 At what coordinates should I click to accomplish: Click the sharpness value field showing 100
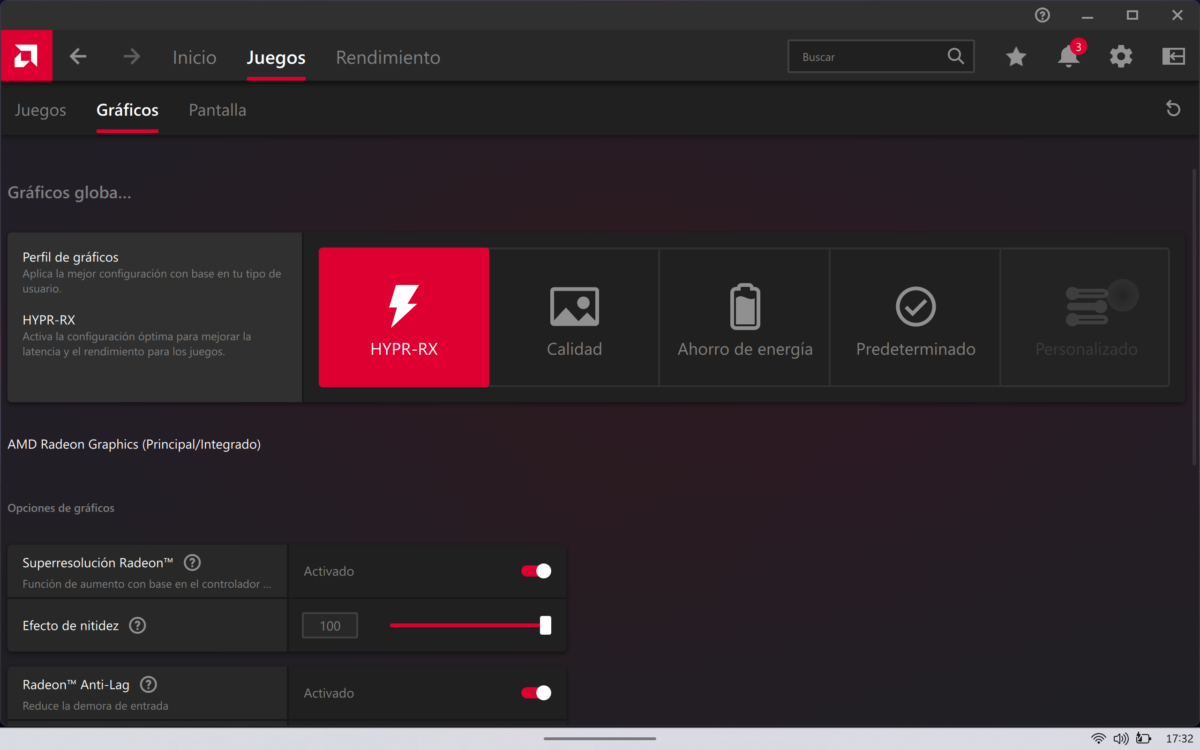[x=330, y=626]
